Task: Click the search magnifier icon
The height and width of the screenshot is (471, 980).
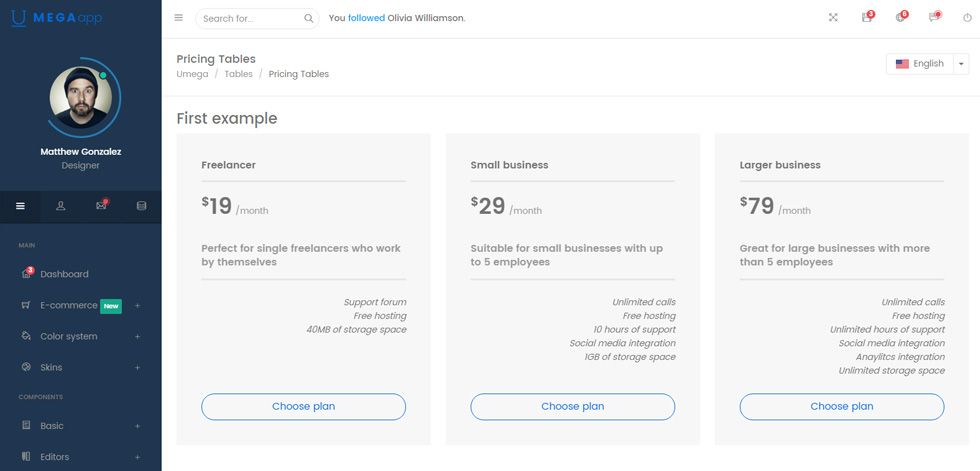Action: coord(309,19)
